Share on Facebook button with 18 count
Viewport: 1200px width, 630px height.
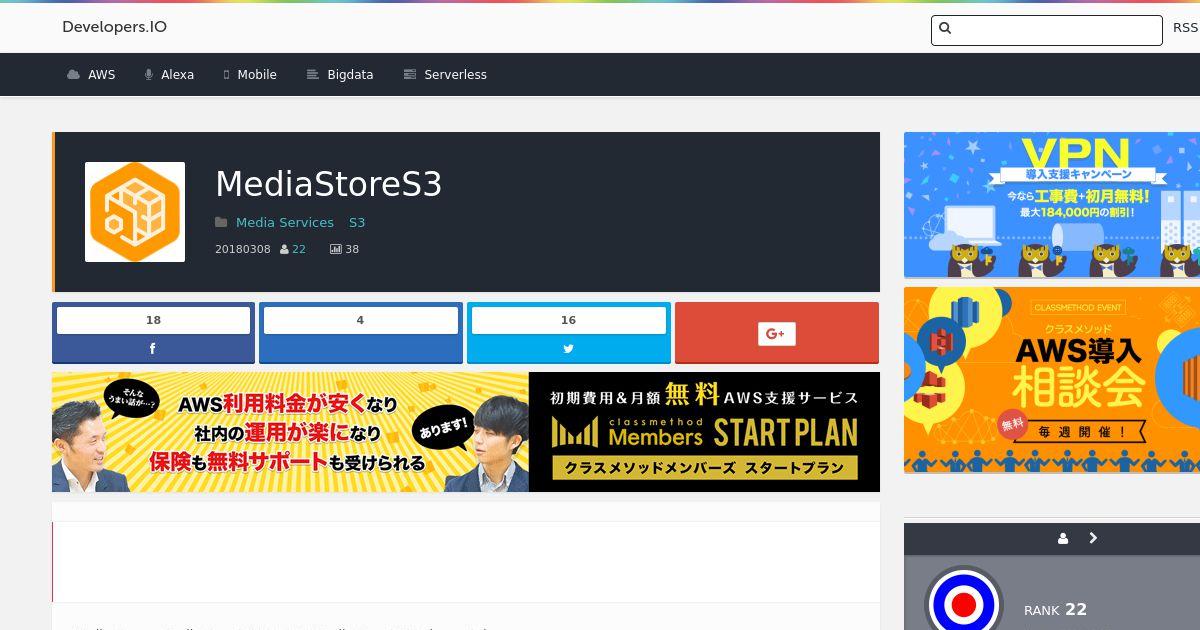point(153,333)
